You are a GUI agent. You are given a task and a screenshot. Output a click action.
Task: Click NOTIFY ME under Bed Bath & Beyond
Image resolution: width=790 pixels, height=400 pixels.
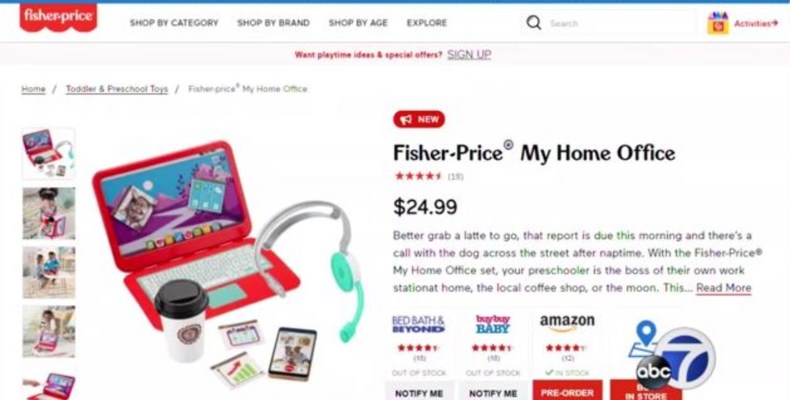click(419, 391)
